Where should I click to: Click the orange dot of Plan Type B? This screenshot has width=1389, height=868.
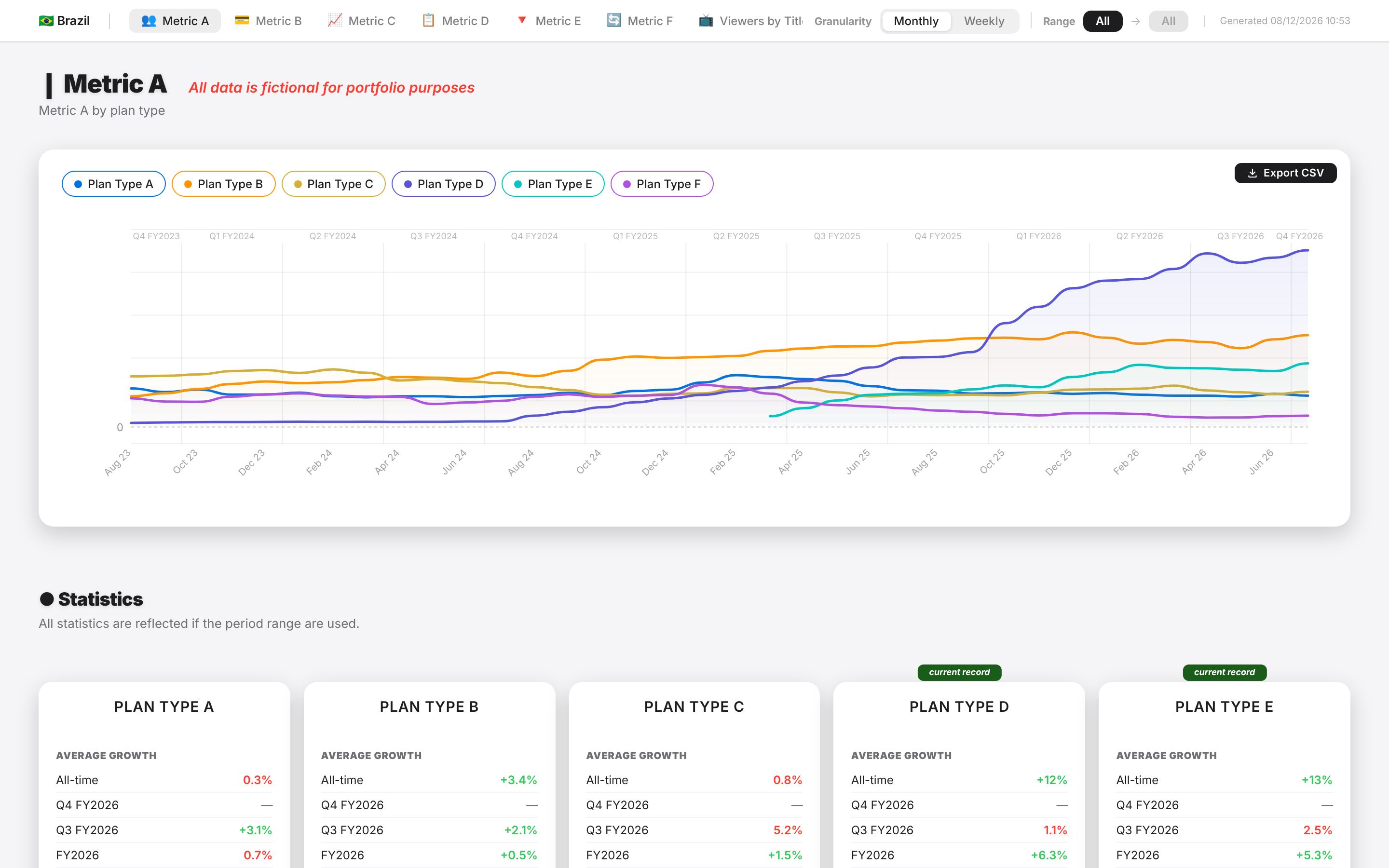(188, 184)
